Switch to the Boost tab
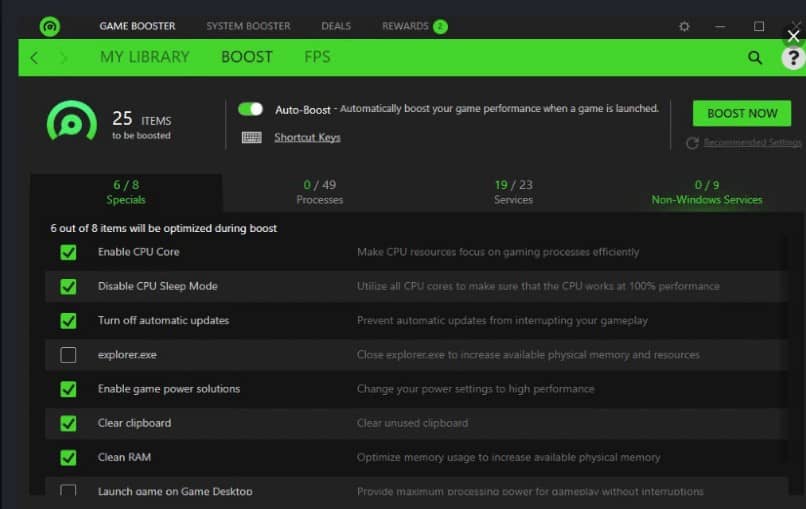Screen dimensions: 806x509 point(247,57)
